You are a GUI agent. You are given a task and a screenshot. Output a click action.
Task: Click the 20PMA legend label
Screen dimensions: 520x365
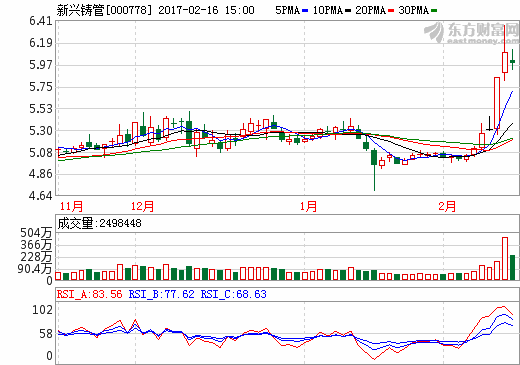pyautogui.click(x=370, y=10)
